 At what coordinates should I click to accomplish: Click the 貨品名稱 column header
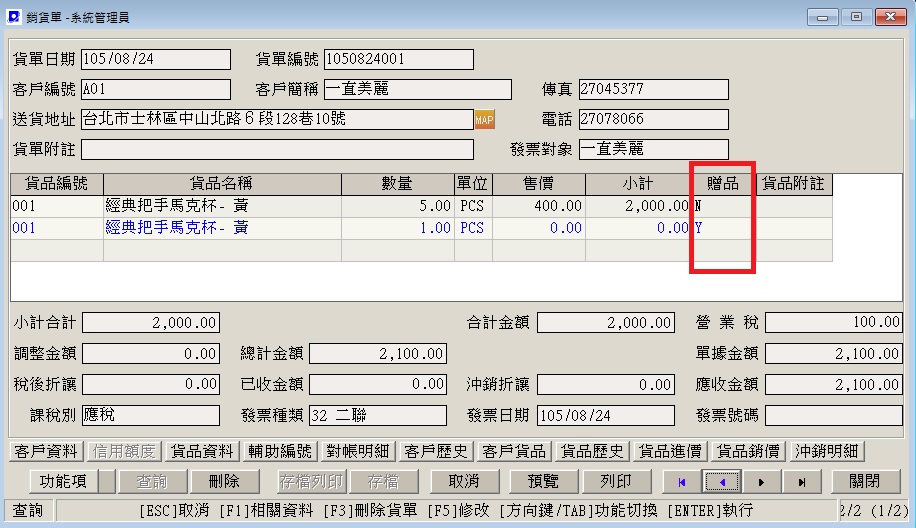tap(222, 184)
